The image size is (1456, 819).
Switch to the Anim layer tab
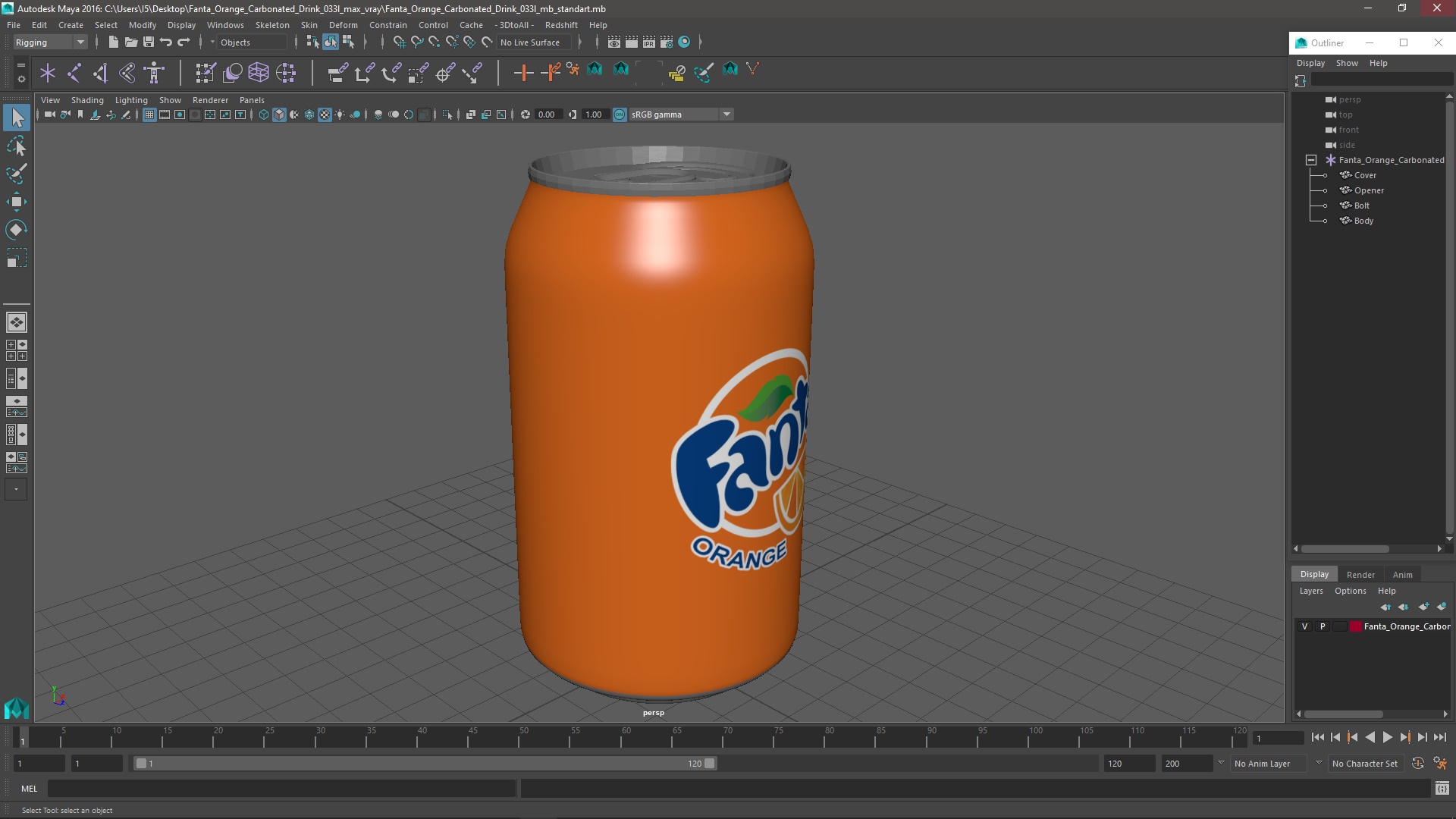pos(1402,575)
